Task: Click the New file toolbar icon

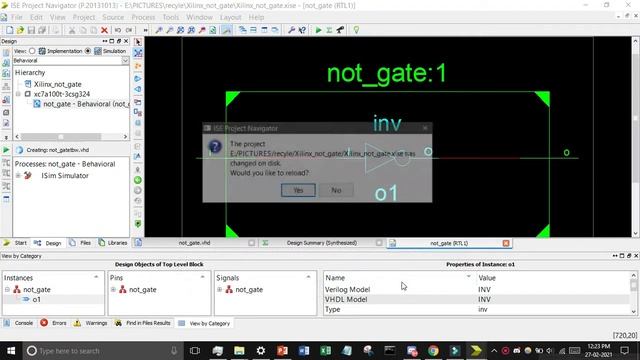Action: [x=9, y=30]
